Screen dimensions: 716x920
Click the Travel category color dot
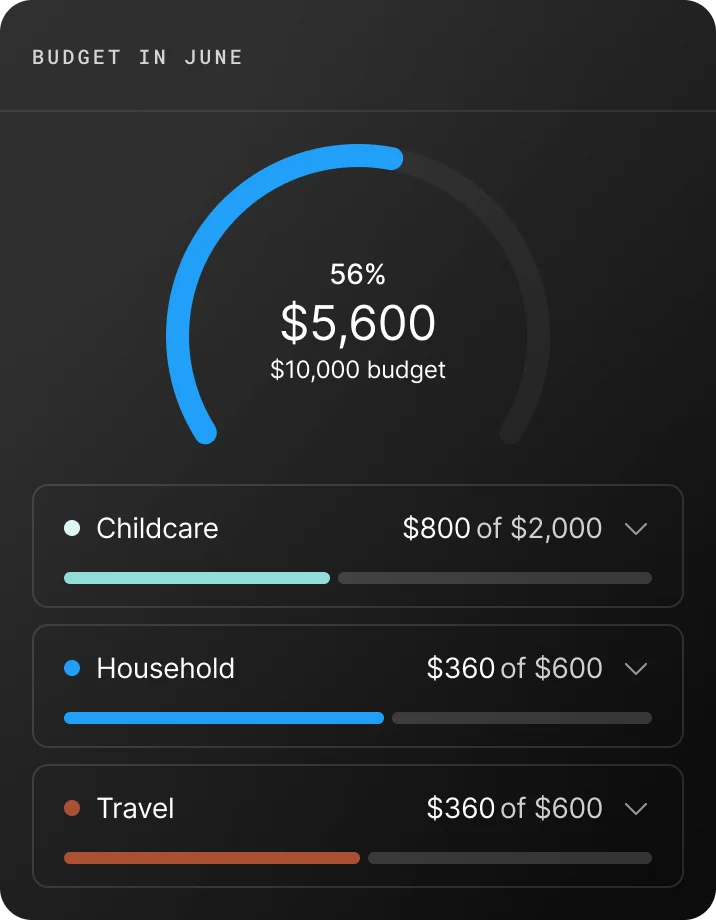[x=71, y=808]
